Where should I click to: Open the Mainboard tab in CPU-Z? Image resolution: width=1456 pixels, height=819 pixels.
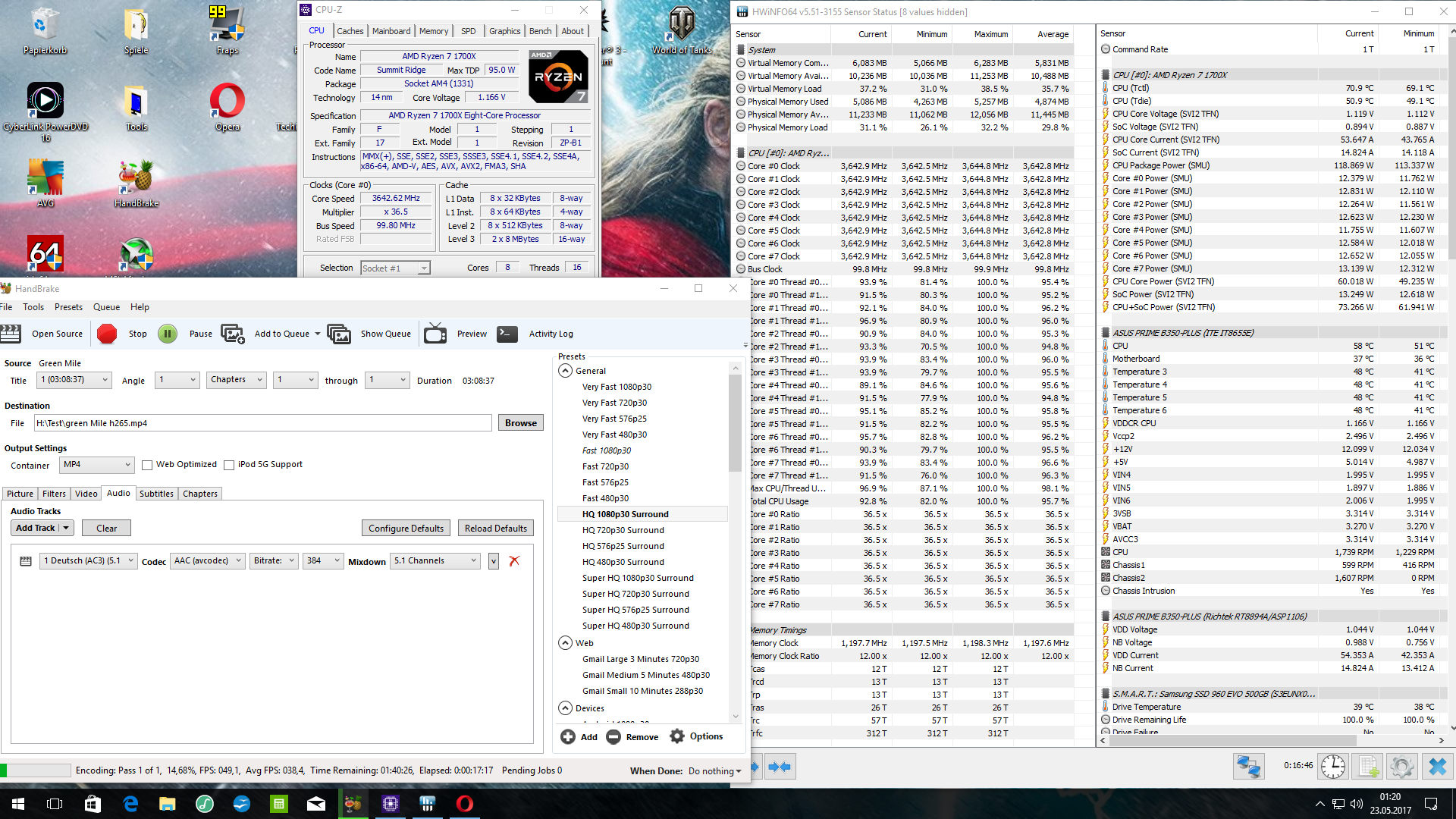pyautogui.click(x=391, y=31)
